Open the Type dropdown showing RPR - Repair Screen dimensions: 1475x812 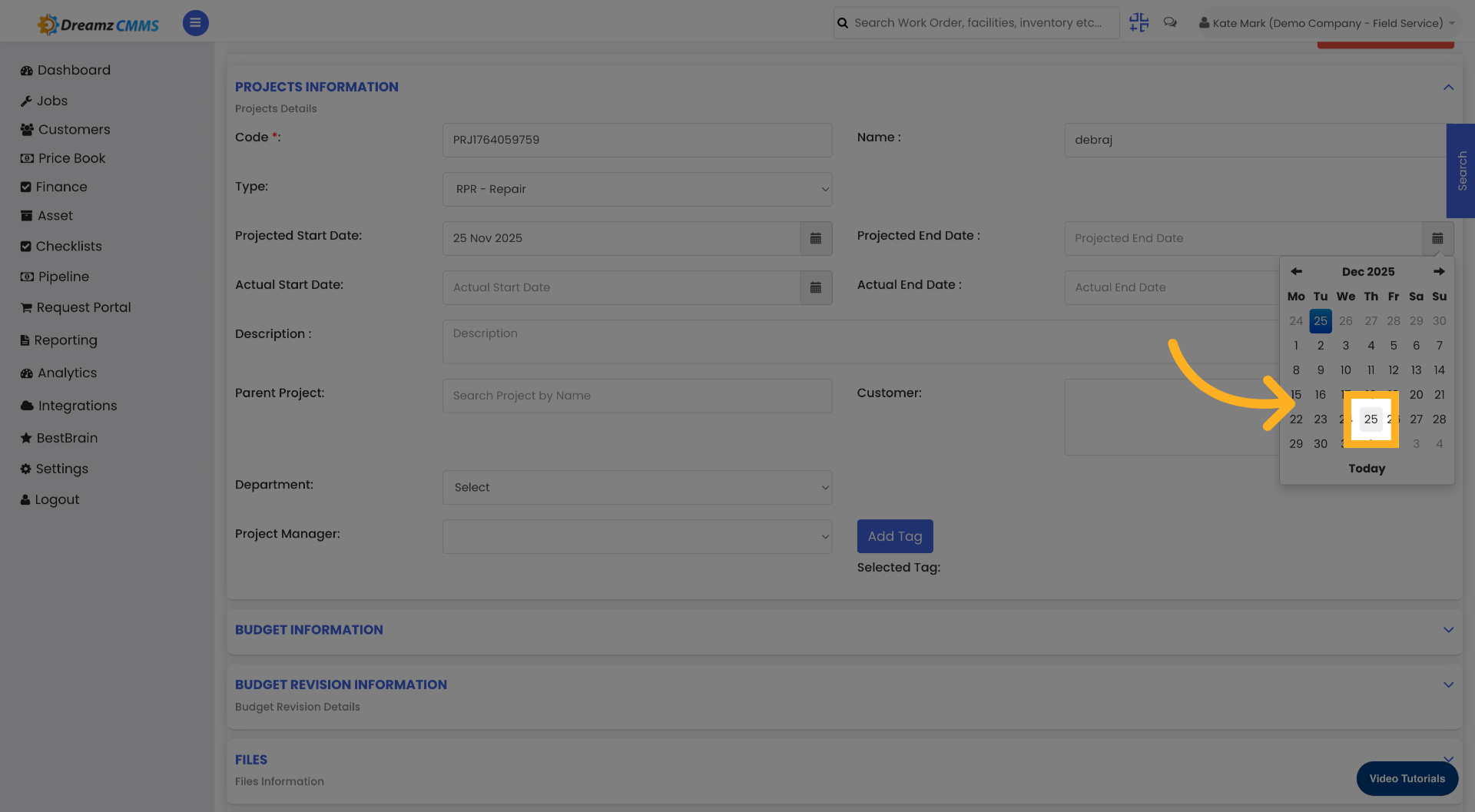click(x=637, y=189)
